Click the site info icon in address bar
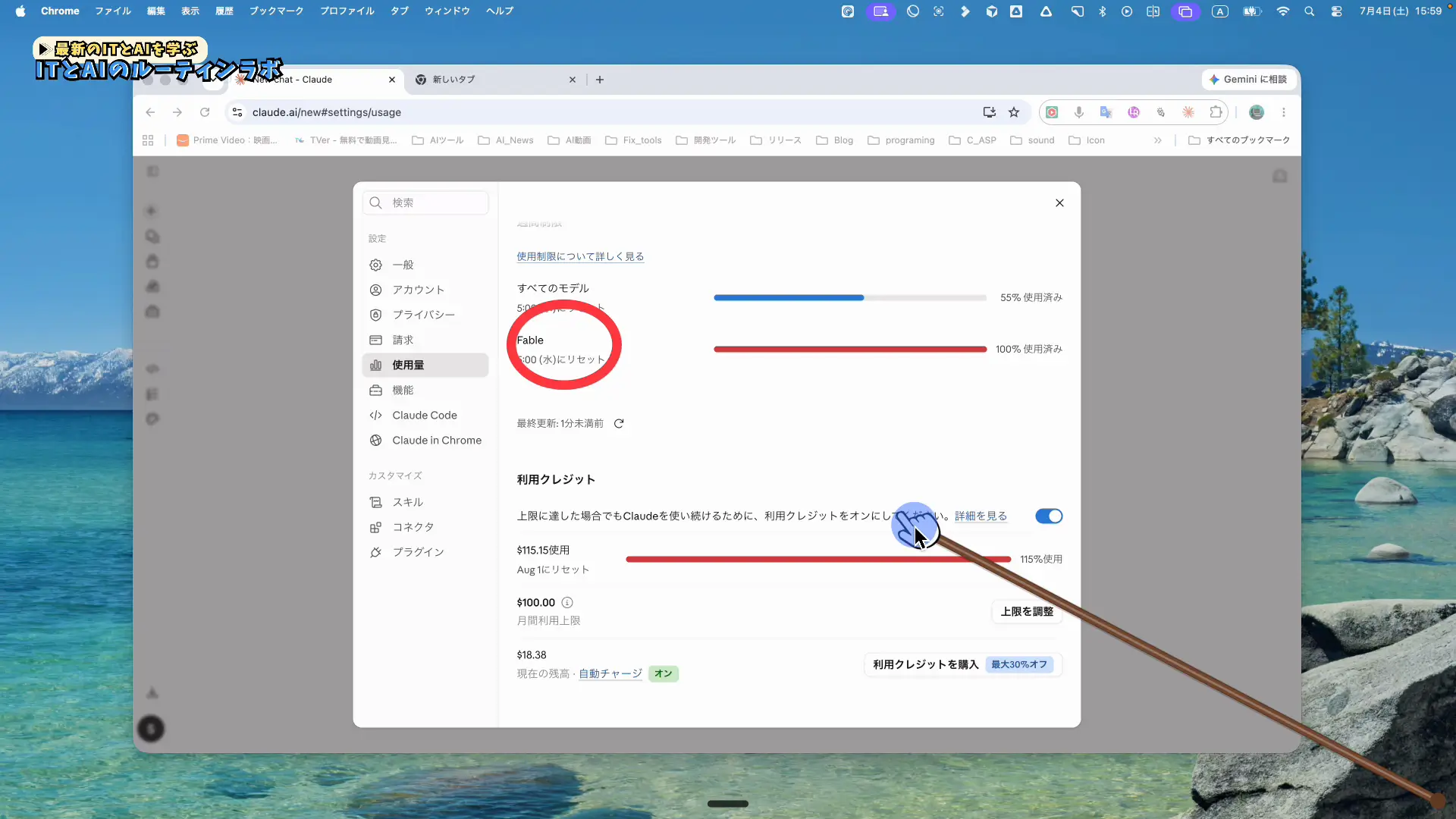This screenshot has width=1456, height=819. coord(237,112)
